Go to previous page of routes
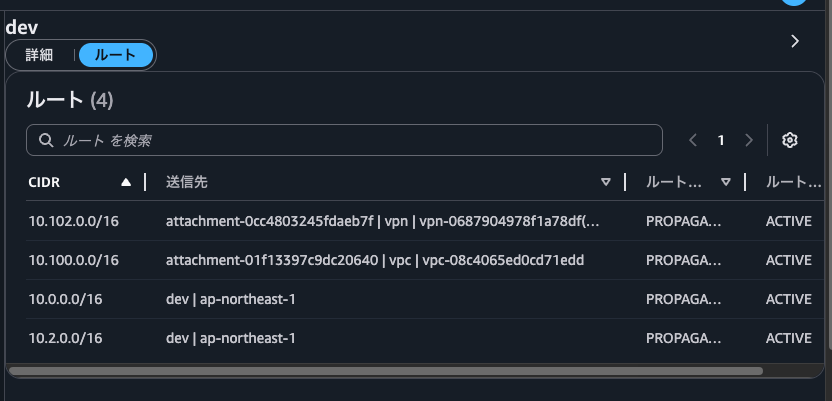Viewport: 832px width, 401px height. (x=693, y=140)
